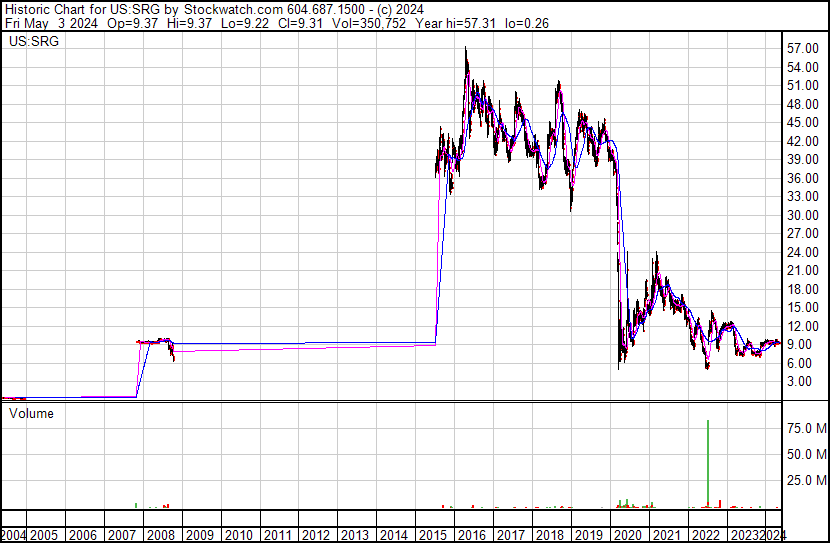
Task: Click the 45.00 price axis label
Action: (803, 122)
